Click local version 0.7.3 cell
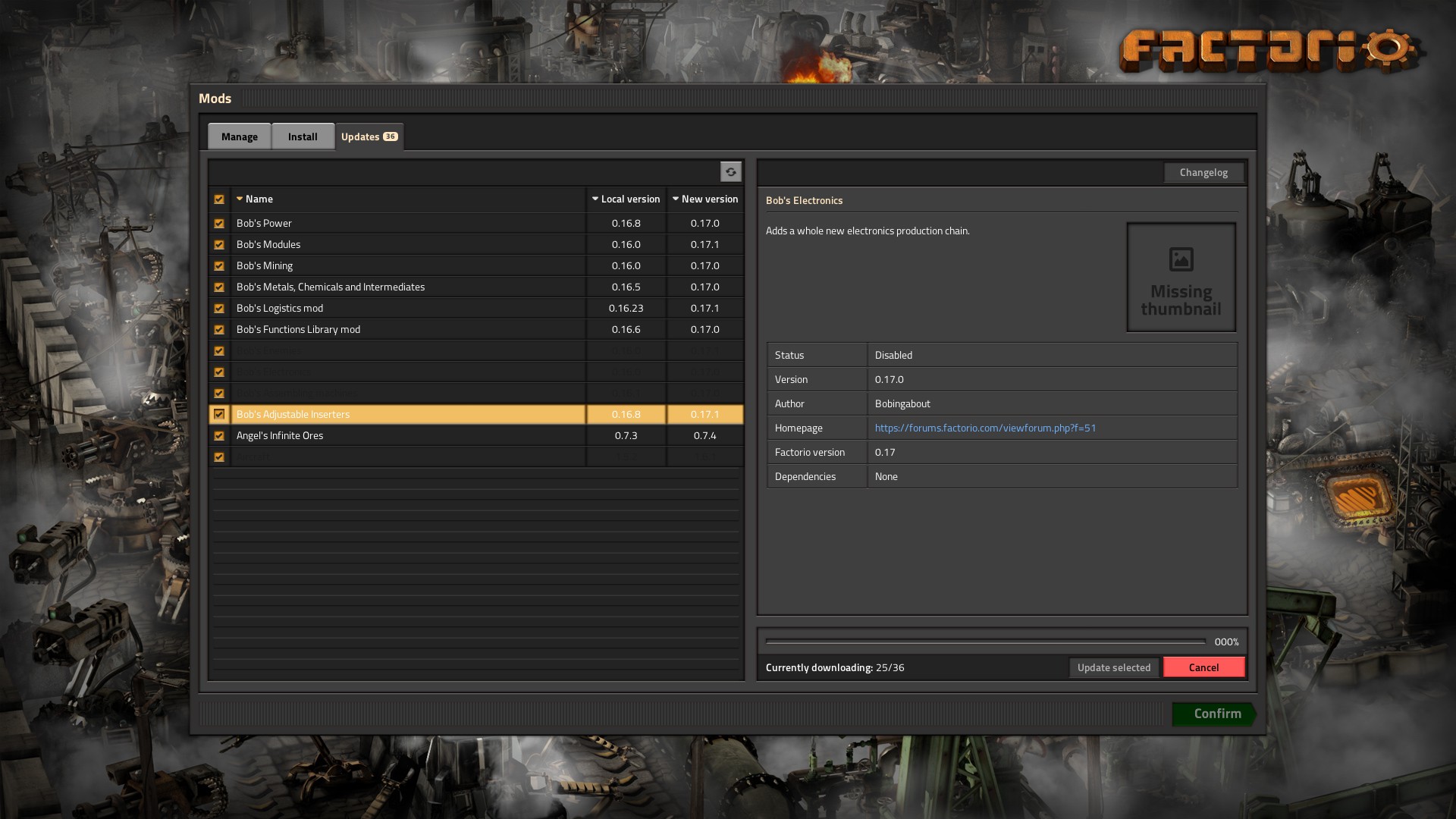This screenshot has height=819, width=1456. [626, 435]
